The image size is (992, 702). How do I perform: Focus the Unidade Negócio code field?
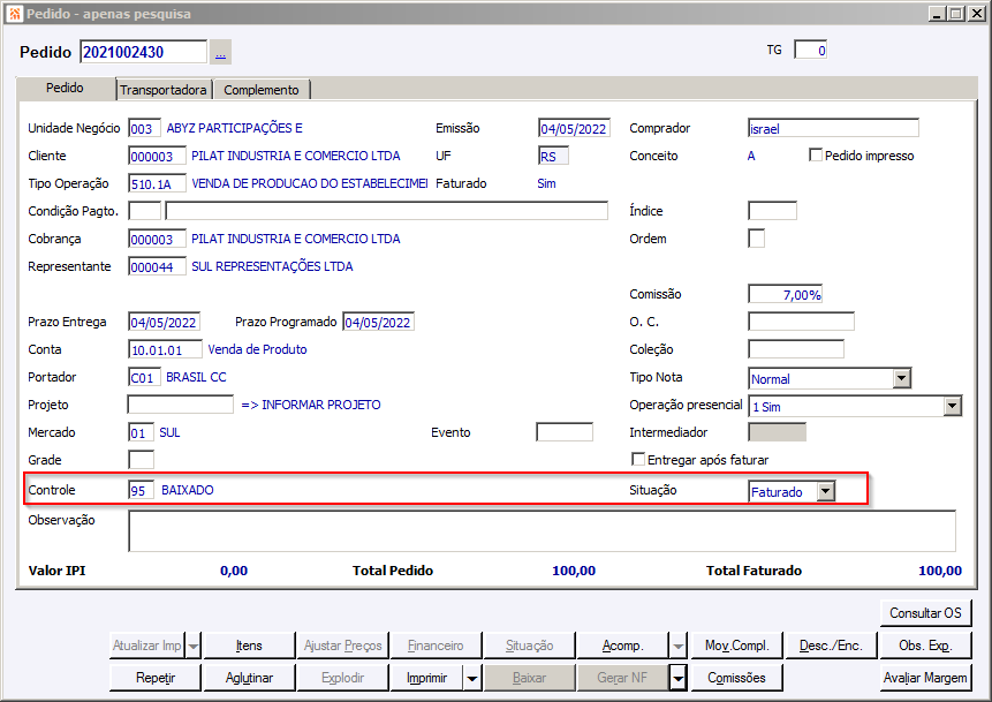click(x=144, y=128)
